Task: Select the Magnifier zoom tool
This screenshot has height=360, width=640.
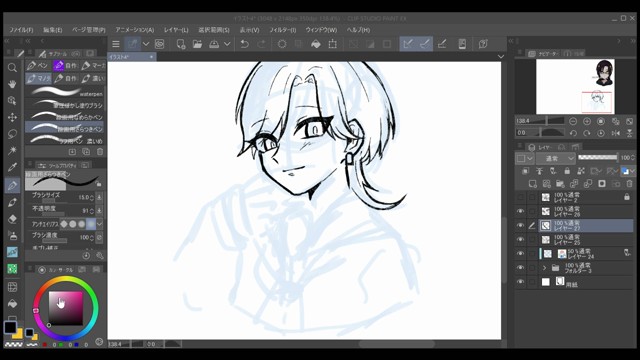Action: point(12,68)
